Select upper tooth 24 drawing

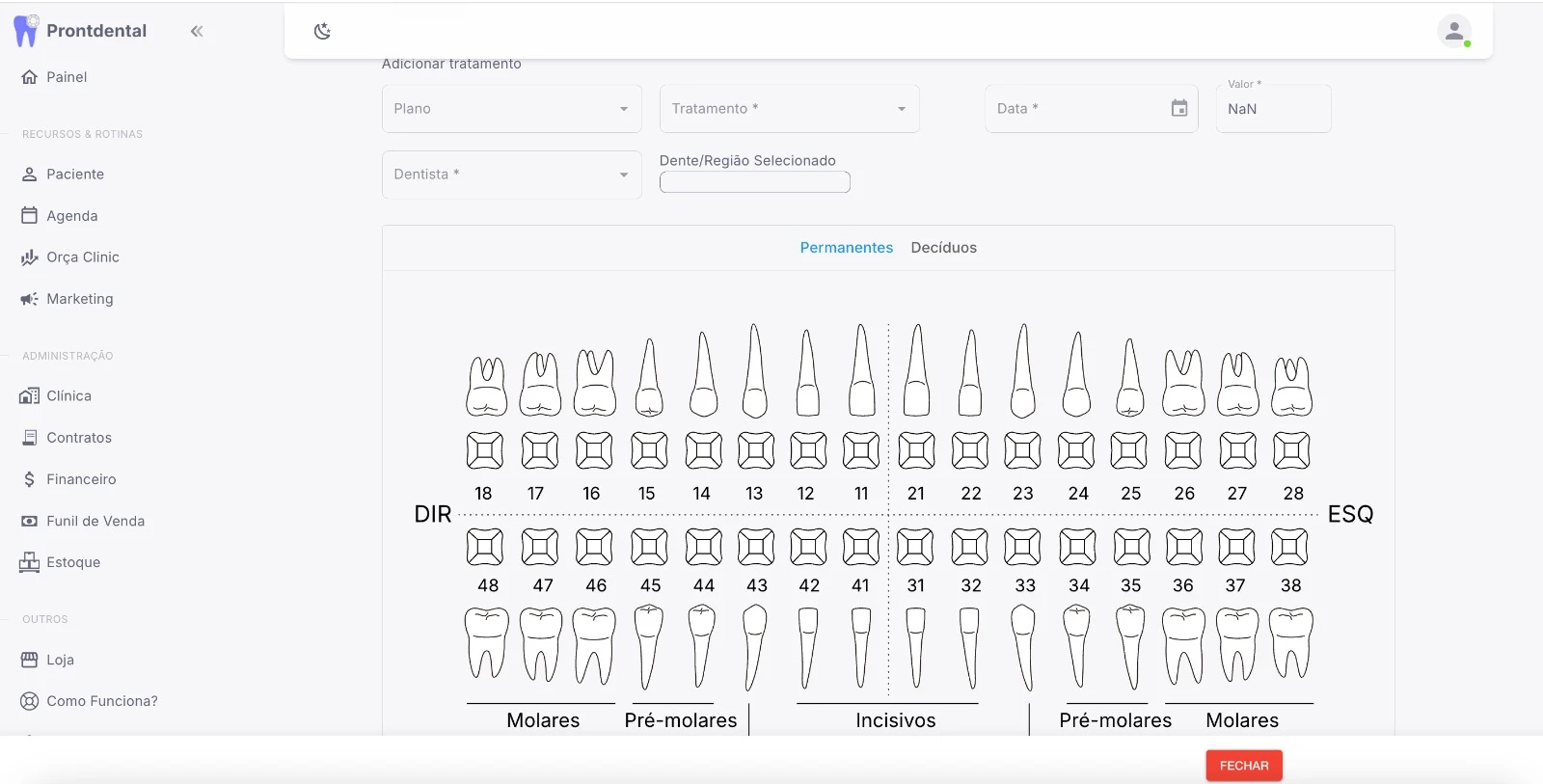(x=1076, y=374)
